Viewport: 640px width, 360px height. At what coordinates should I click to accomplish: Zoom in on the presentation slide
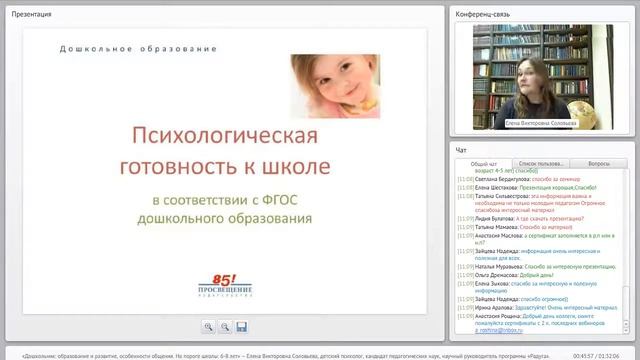[x=208, y=327]
